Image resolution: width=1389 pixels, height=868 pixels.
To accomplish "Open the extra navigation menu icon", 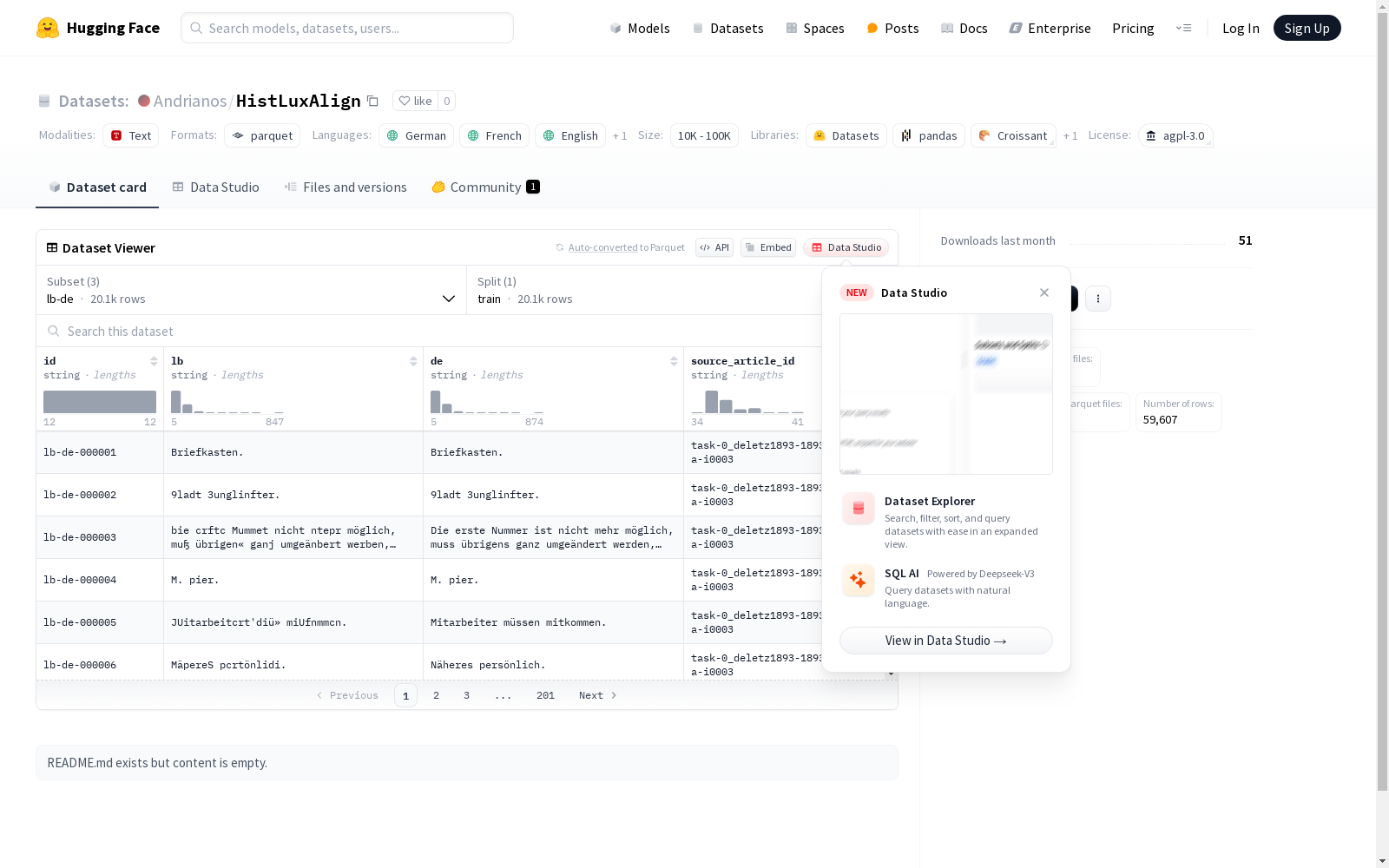I will pyautogui.click(x=1183, y=28).
